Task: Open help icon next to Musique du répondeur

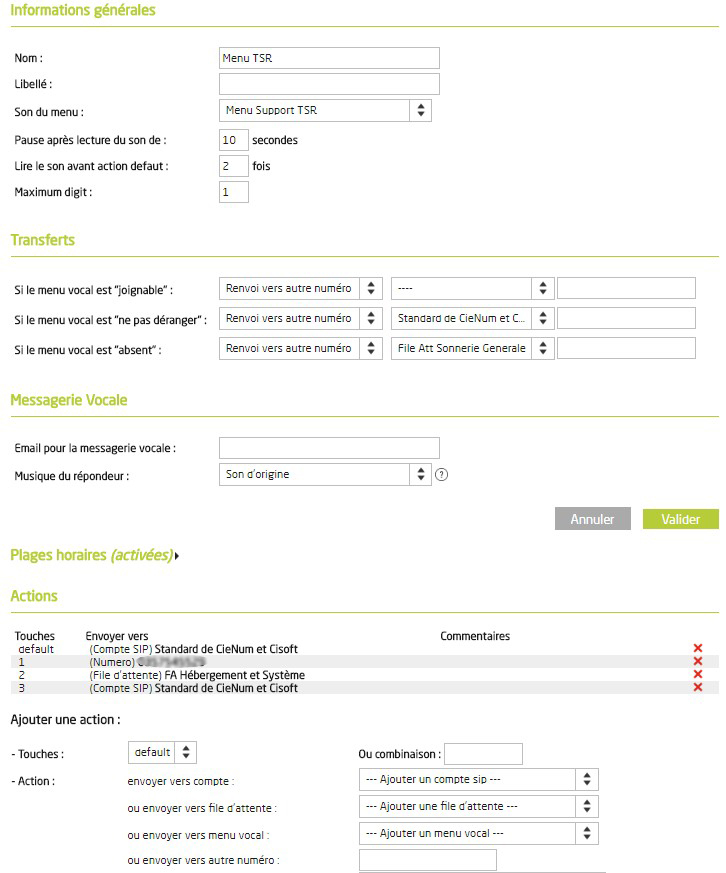Action: (x=441, y=475)
